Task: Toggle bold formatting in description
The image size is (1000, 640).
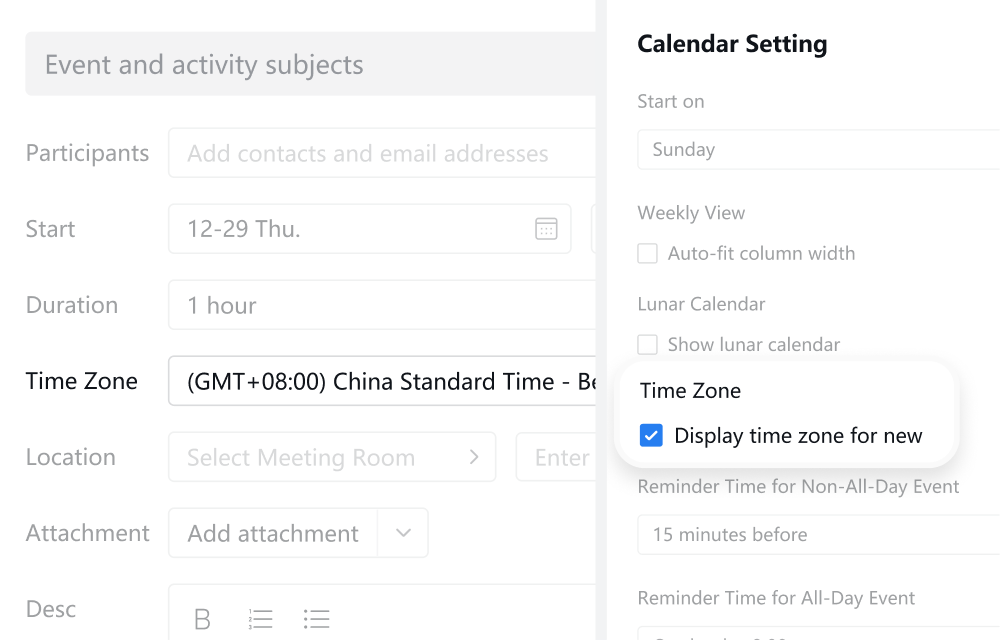Action: (x=202, y=619)
